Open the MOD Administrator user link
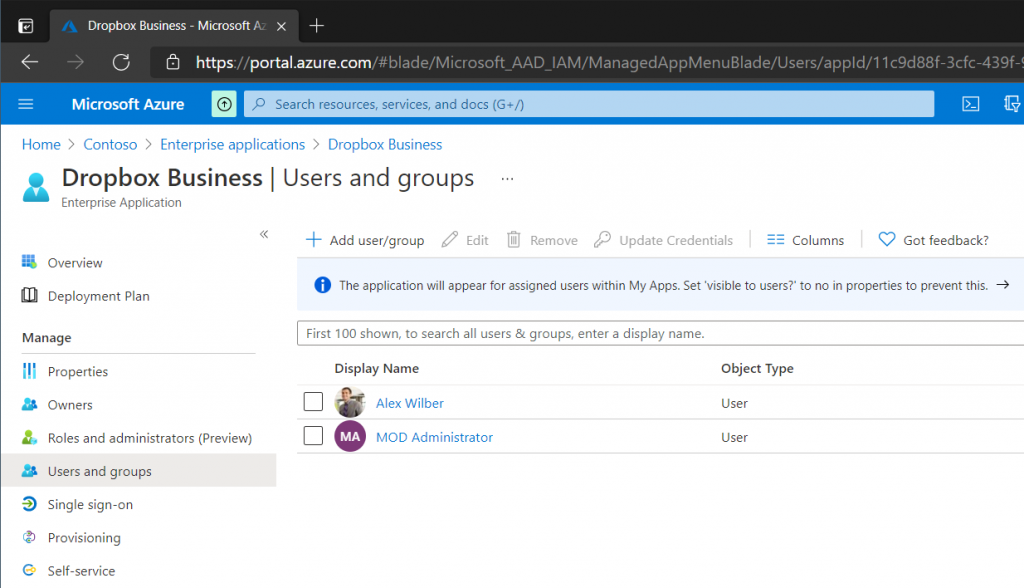1024x588 pixels. click(x=434, y=437)
